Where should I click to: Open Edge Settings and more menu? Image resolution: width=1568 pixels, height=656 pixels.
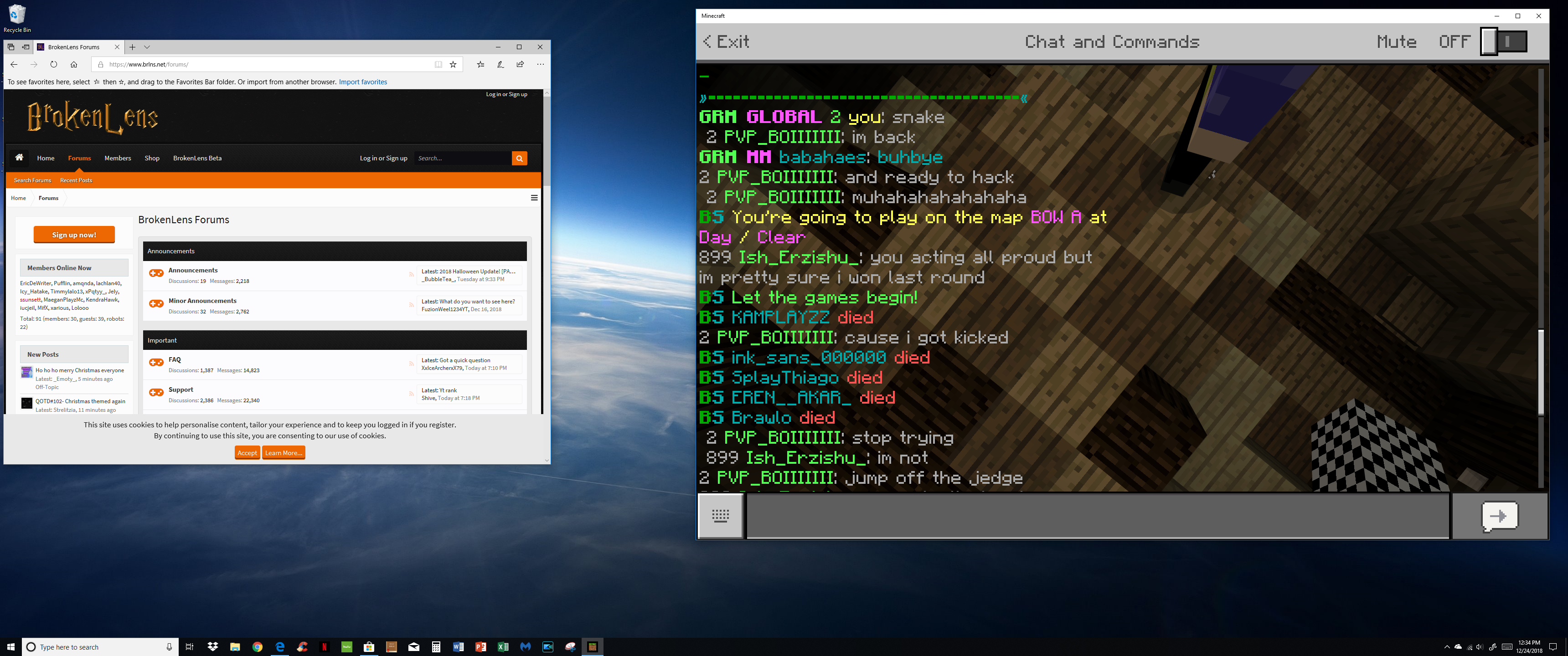pyautogui.click(x=541, y=65)
